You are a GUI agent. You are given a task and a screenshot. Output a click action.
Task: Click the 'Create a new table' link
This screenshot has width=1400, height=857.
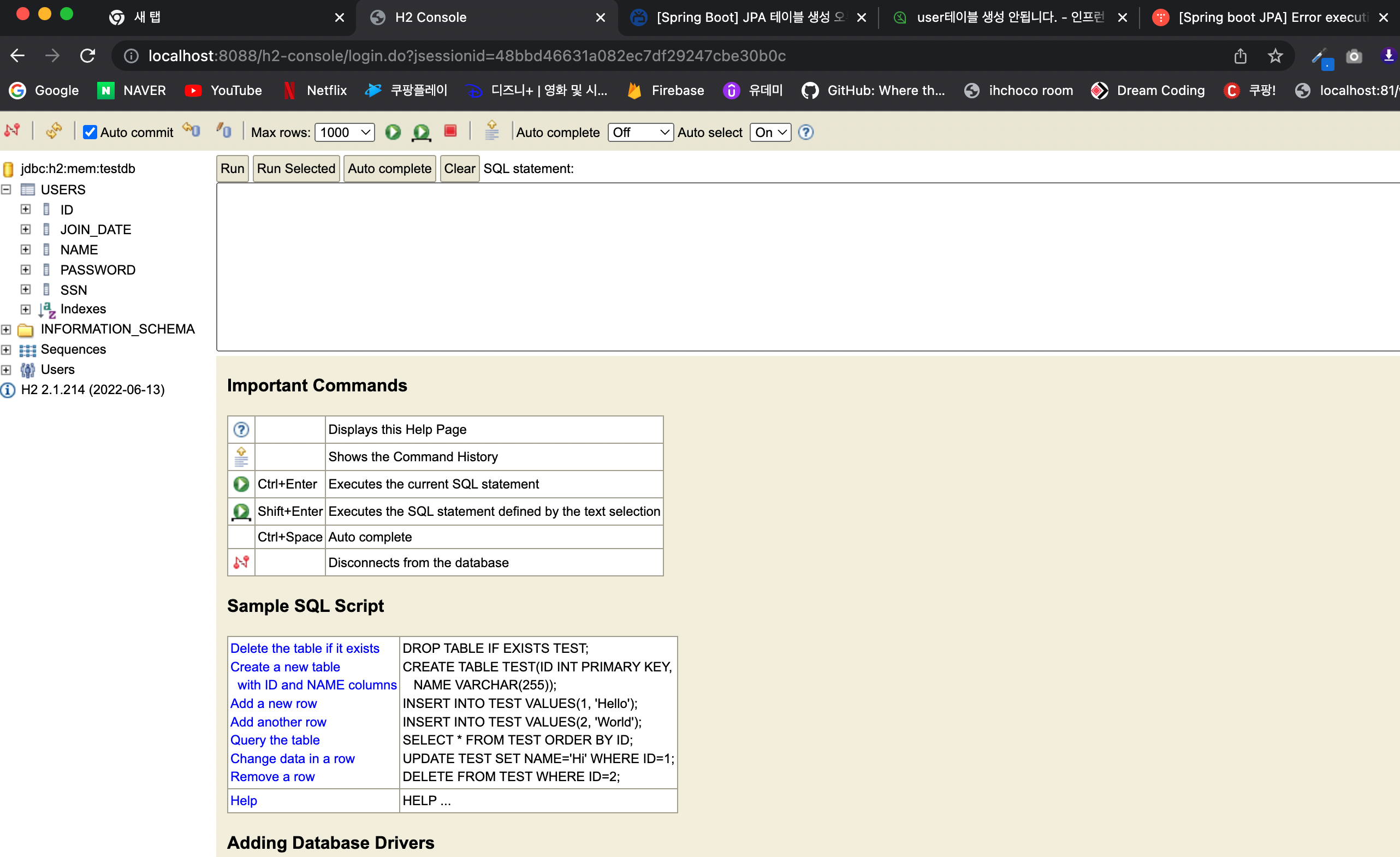(x=285, y=666)
